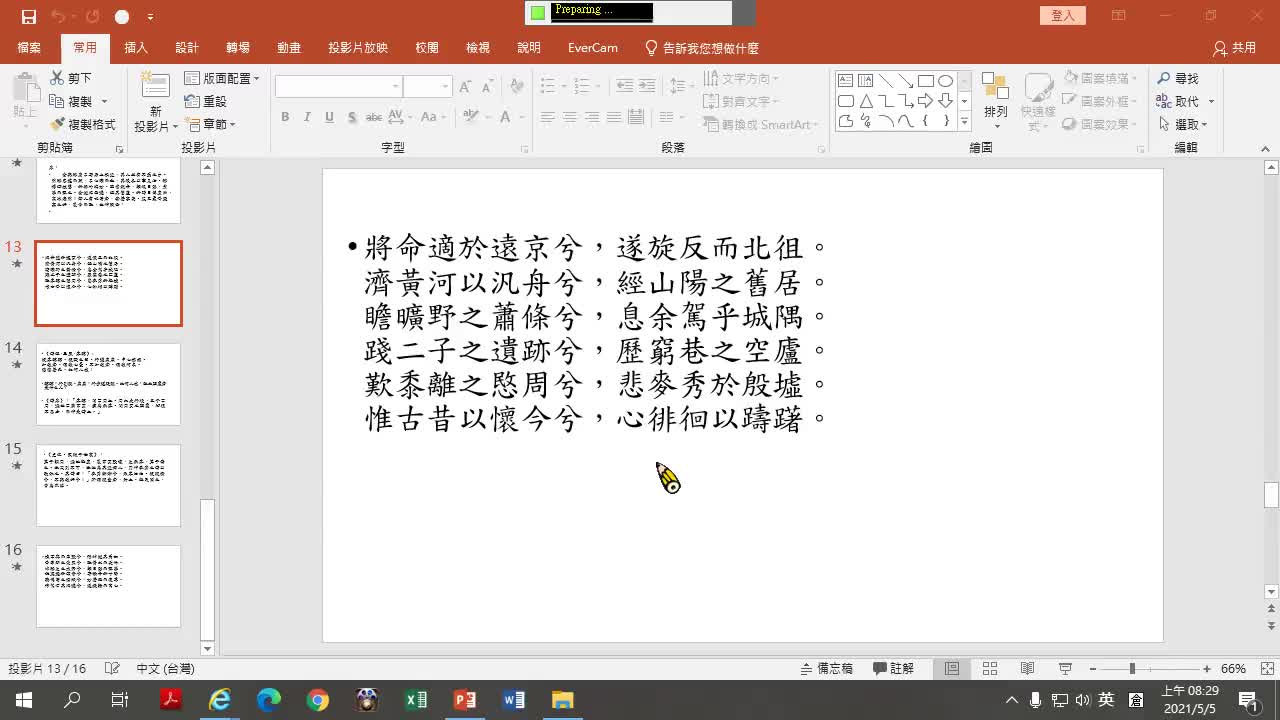Click Sign in (登入) button

(1063, 16)
